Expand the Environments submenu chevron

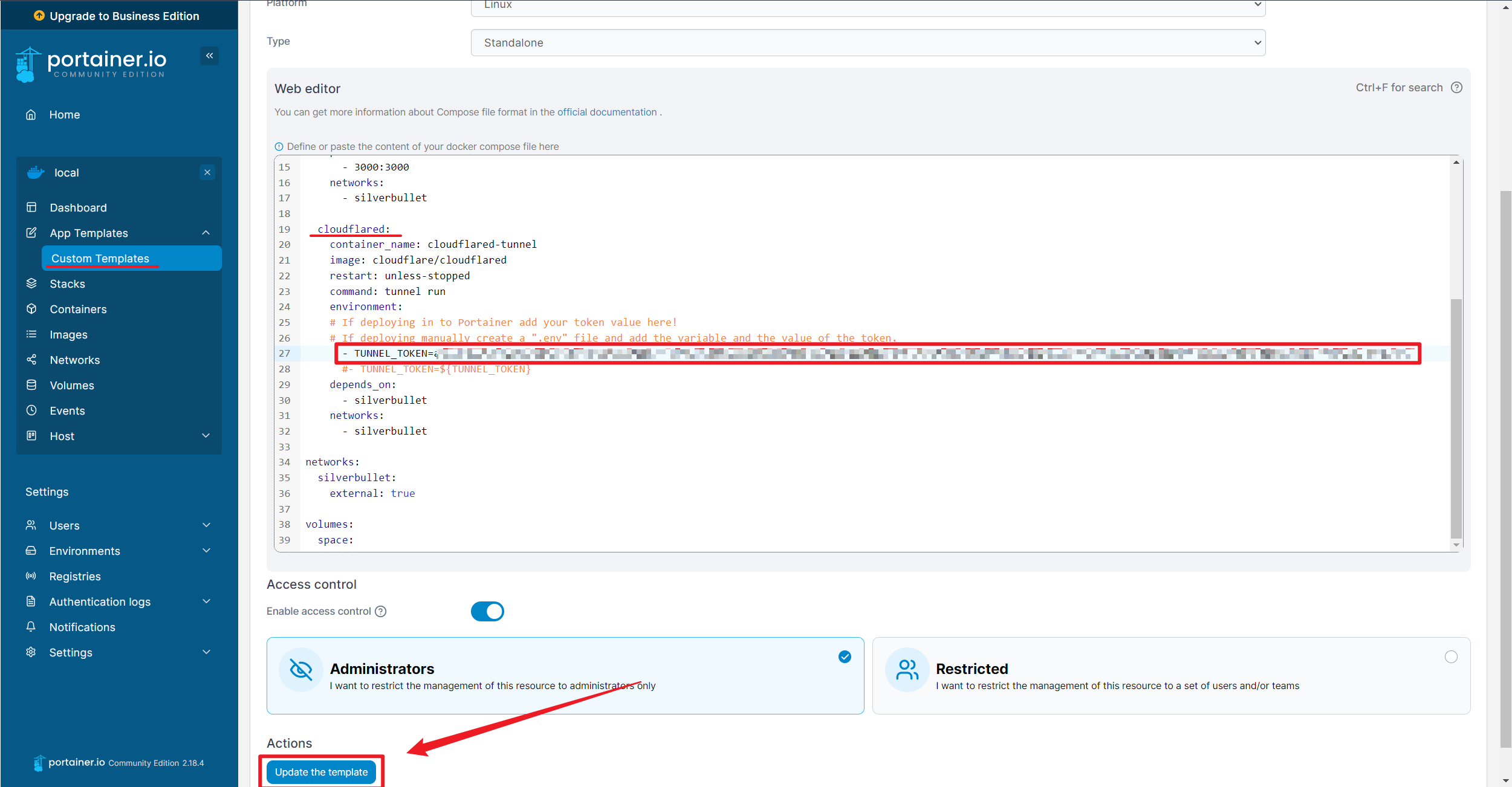[x=206, y=551]
